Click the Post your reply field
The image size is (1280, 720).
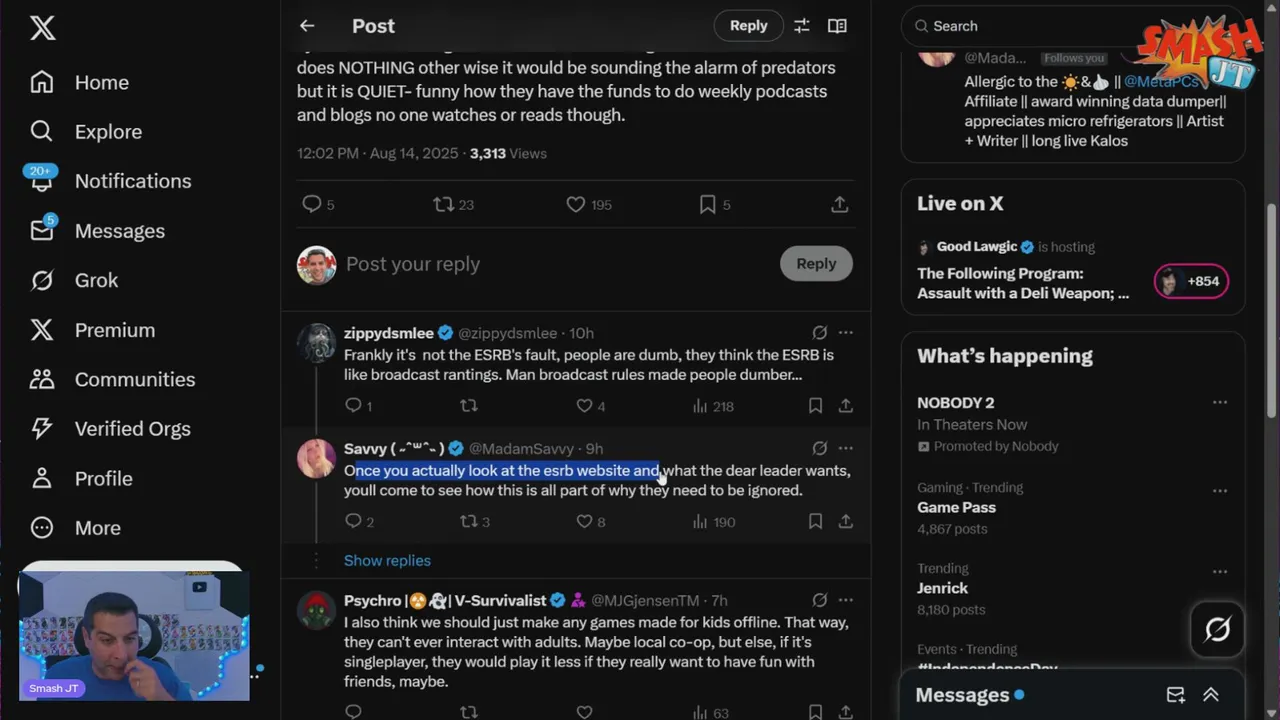[x=555, y=264]
